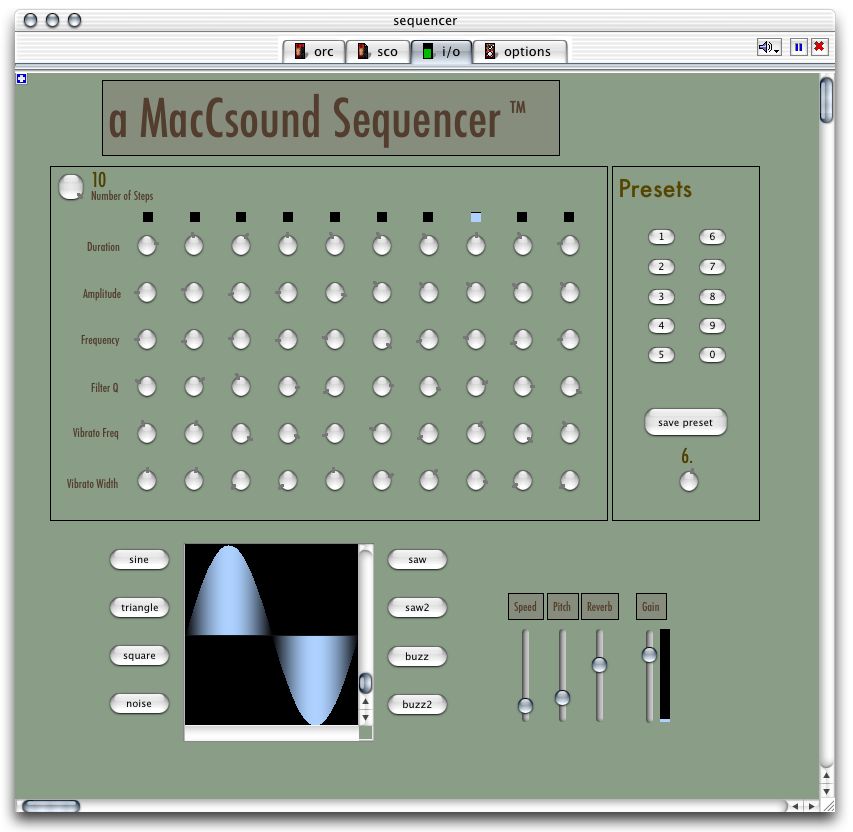Click the Amplitude knob for step one

[x=147, y=293]
